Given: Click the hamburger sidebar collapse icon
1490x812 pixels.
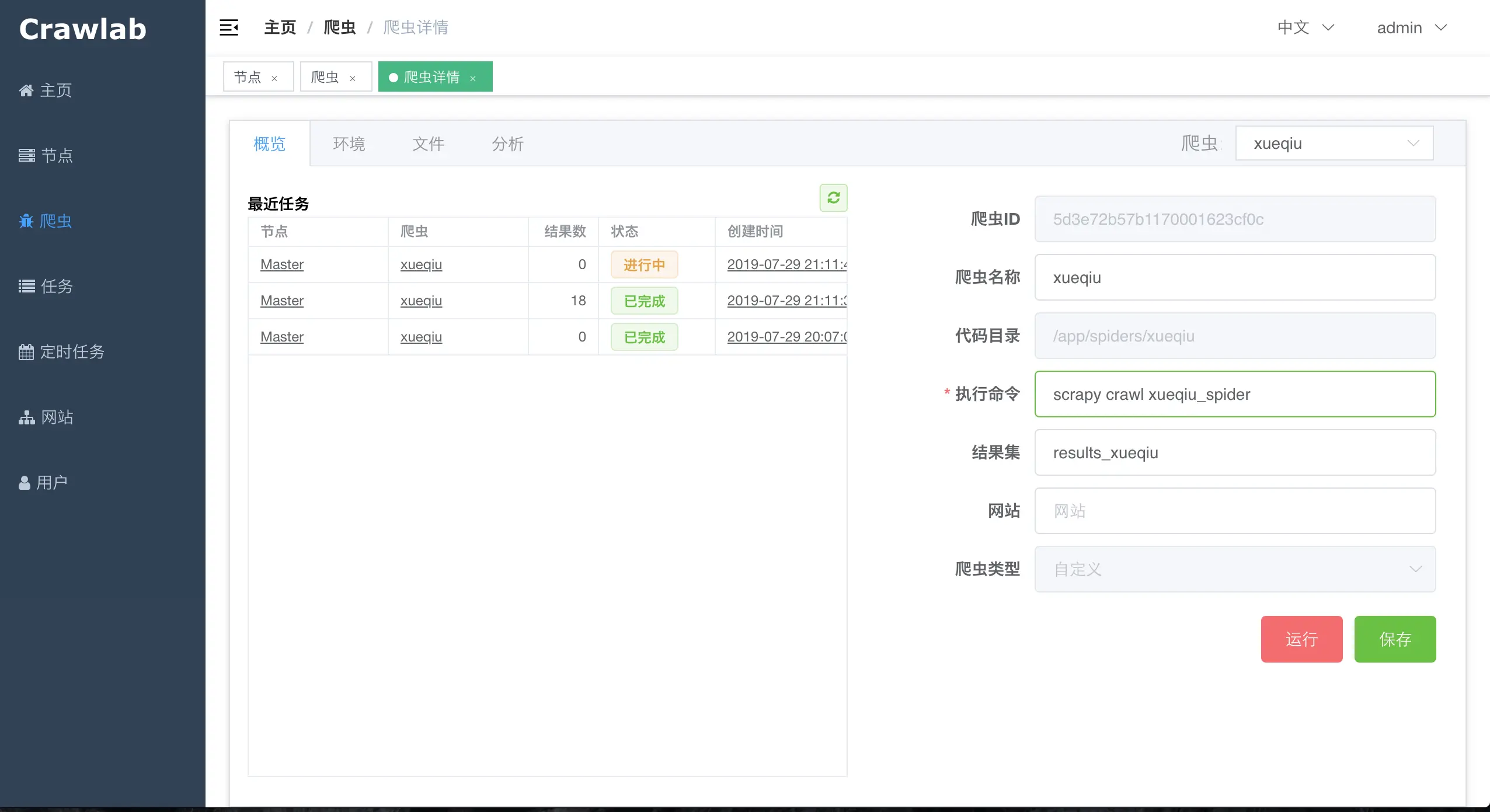Looking at the screenshot, I should click(x=229, y=27).
